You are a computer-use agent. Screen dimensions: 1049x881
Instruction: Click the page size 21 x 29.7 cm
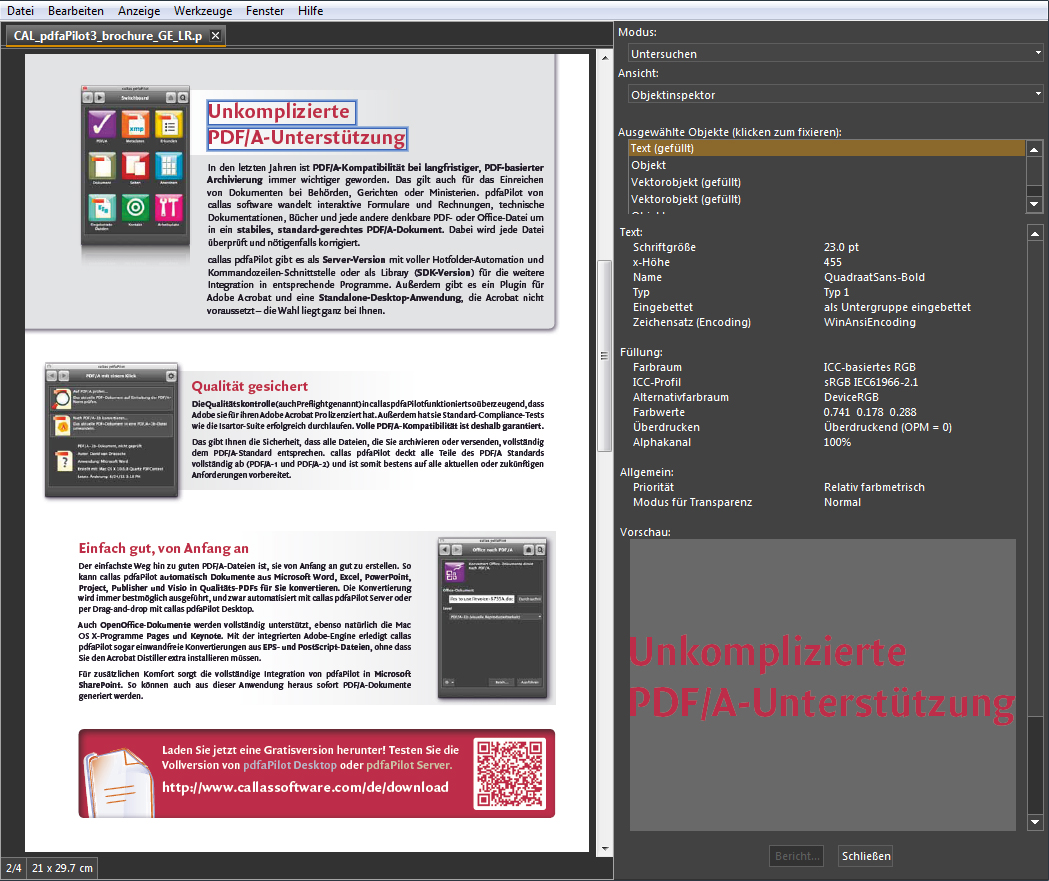pyautogui.click(x=62, y=868)
